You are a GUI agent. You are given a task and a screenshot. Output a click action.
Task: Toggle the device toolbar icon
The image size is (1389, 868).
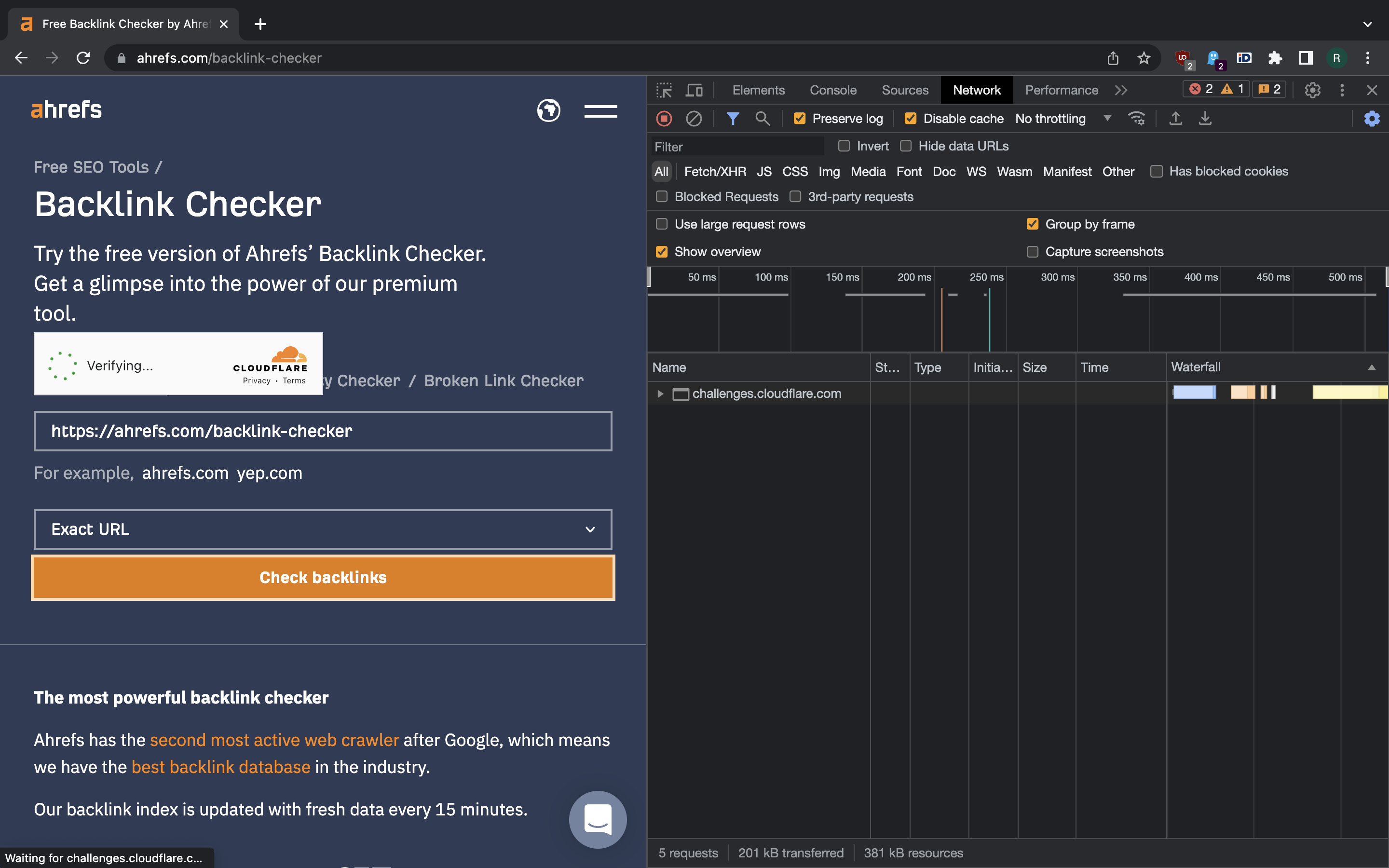[x=694, y=90]
